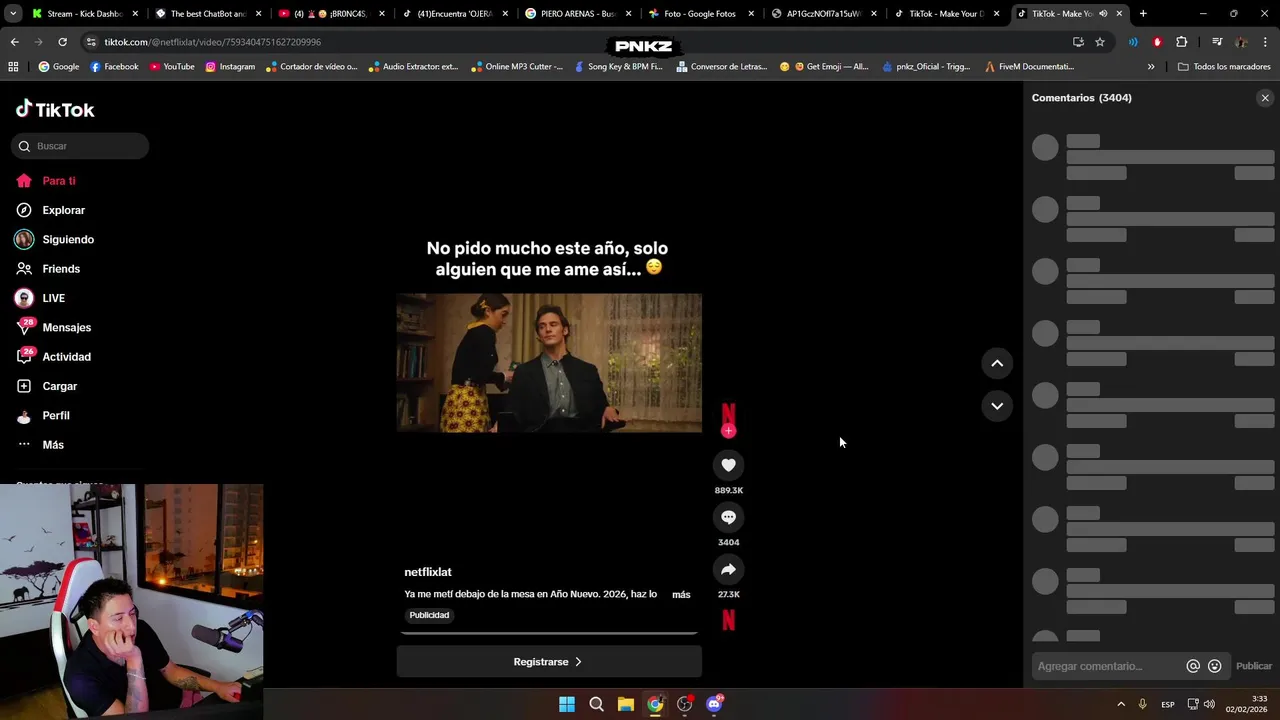Open Online MP3 Cutter bookmark
Image resolution: width=1280 pixels, height=720 pixels.
[517, 67]
